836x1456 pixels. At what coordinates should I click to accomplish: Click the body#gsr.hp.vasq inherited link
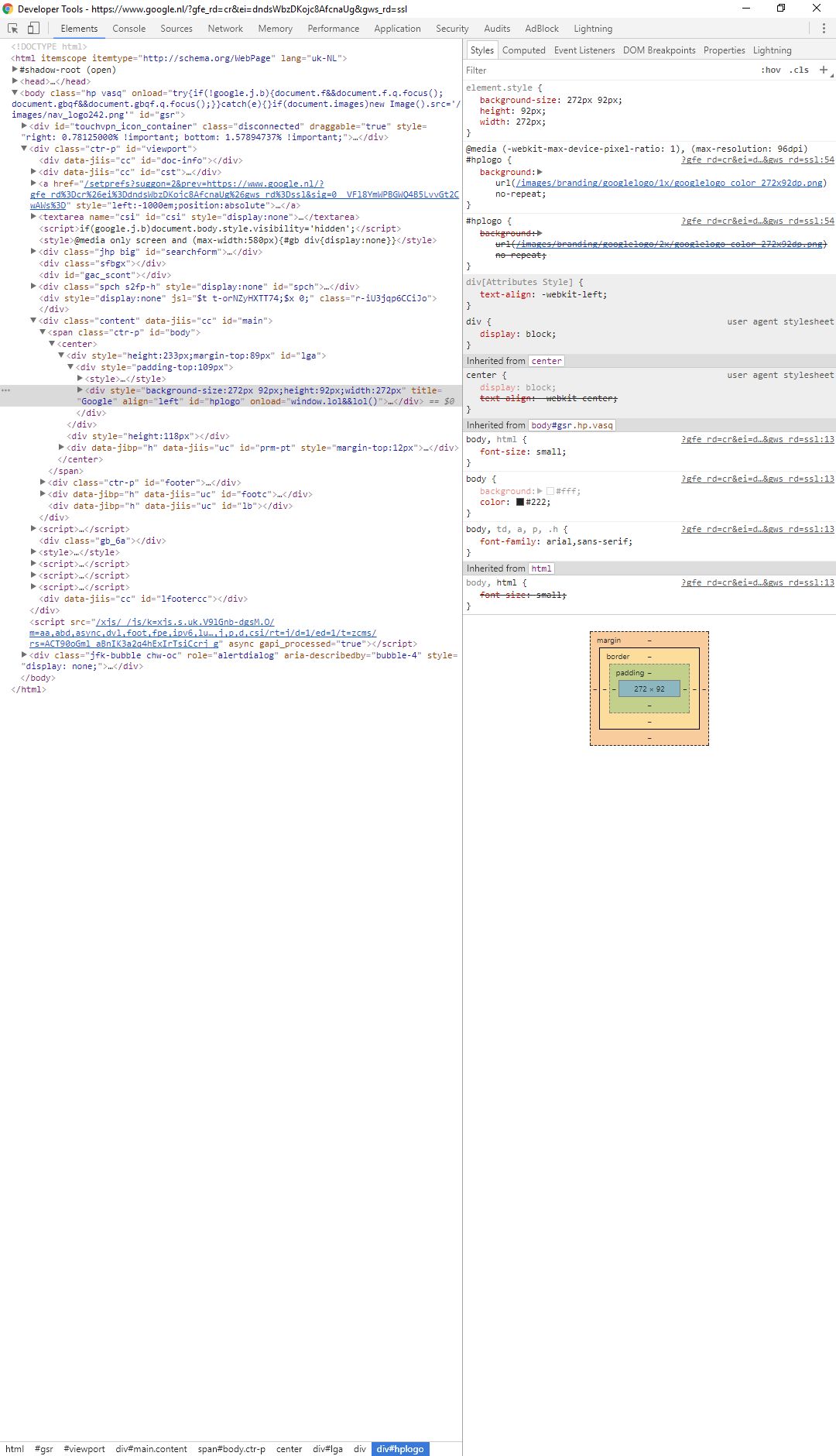pos(572,425)
